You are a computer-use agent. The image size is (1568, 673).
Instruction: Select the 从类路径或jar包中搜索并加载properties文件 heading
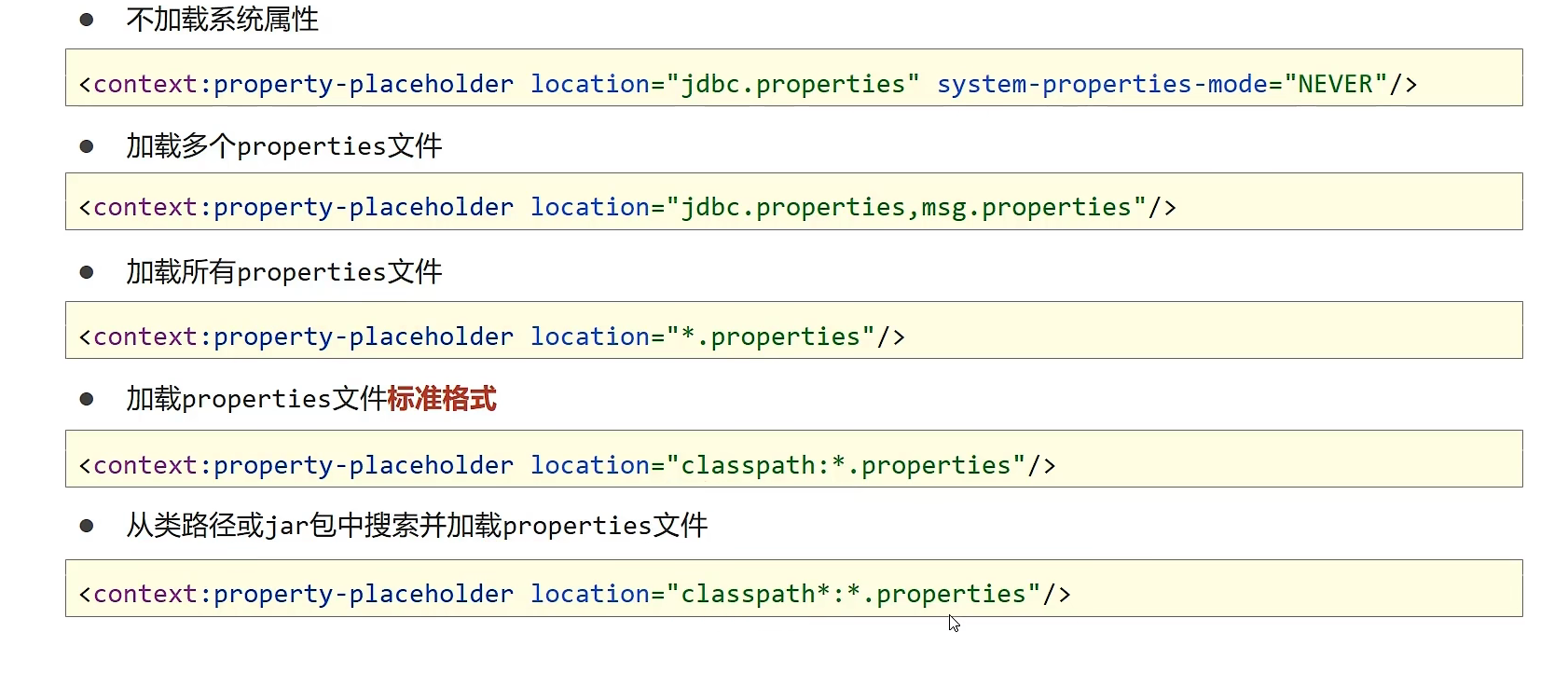point(417,526)
